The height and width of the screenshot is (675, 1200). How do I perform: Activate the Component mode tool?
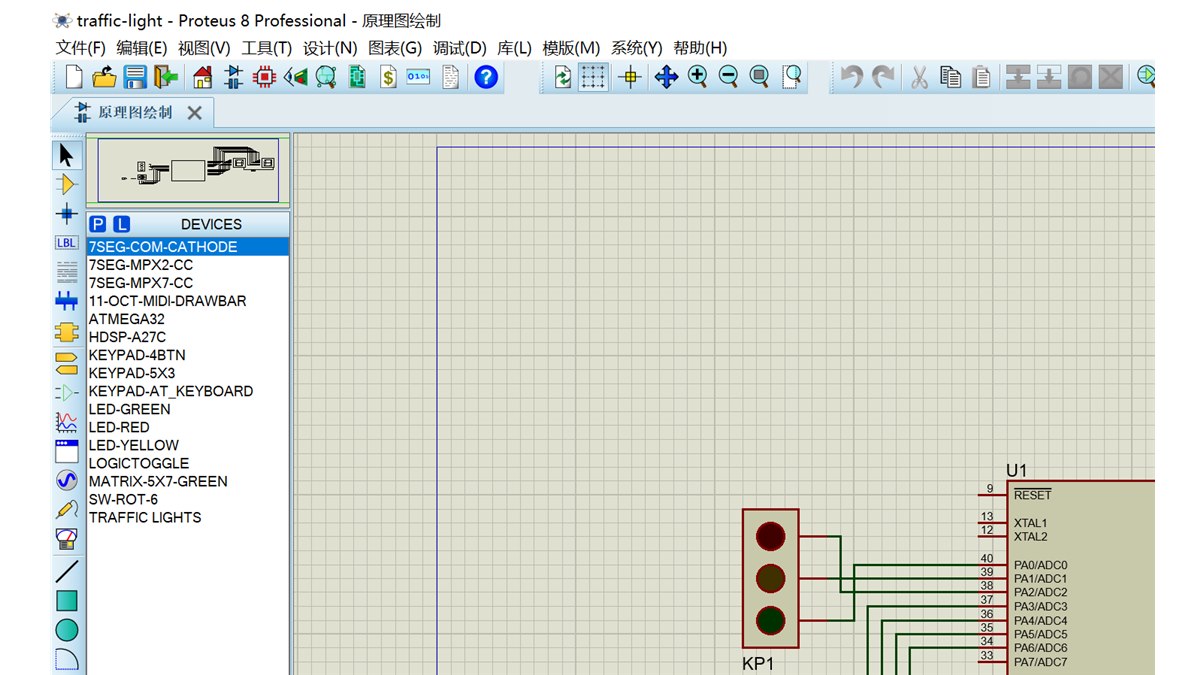click(x=66, y=184)
